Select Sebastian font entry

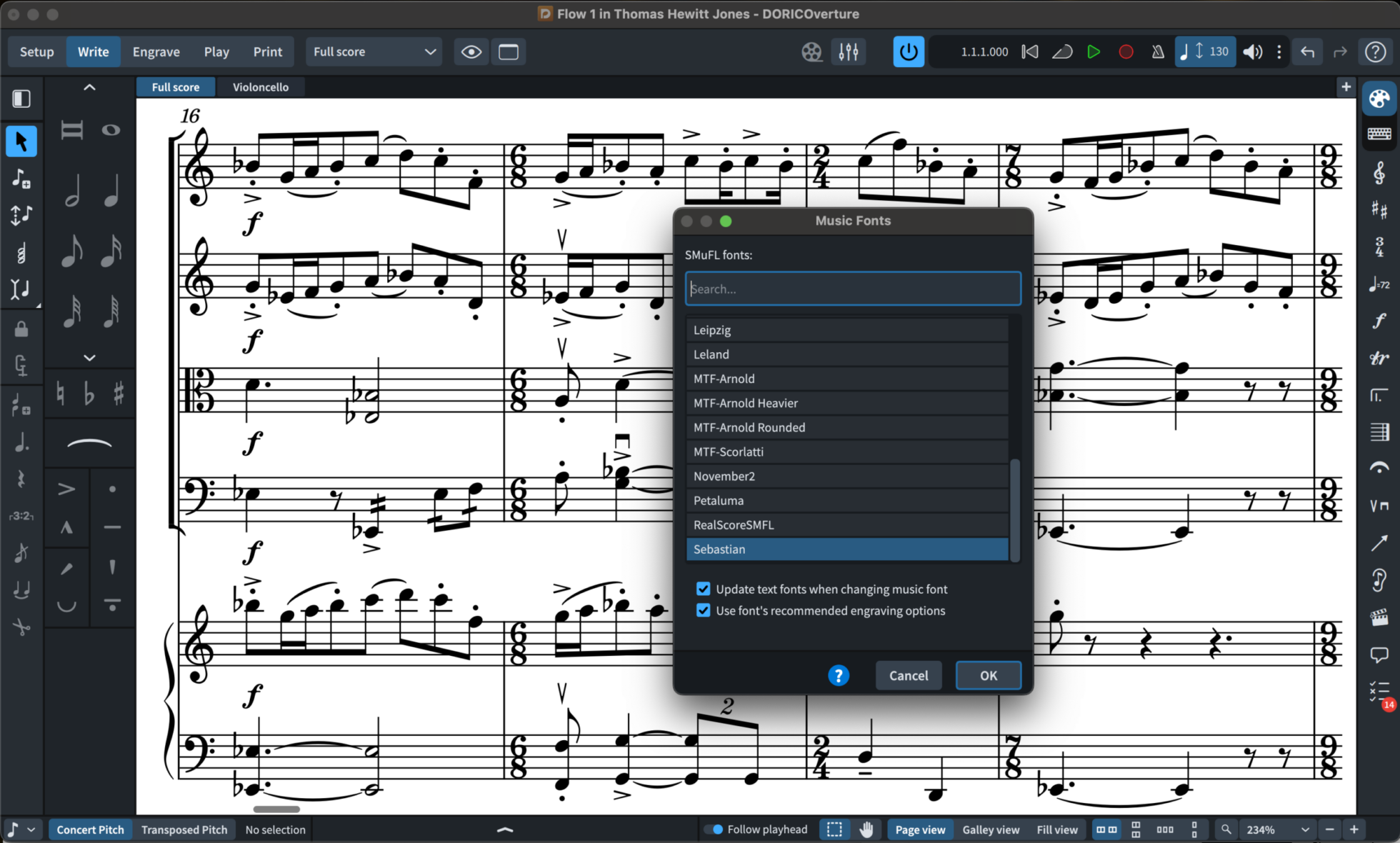click(x=847, y=549)
